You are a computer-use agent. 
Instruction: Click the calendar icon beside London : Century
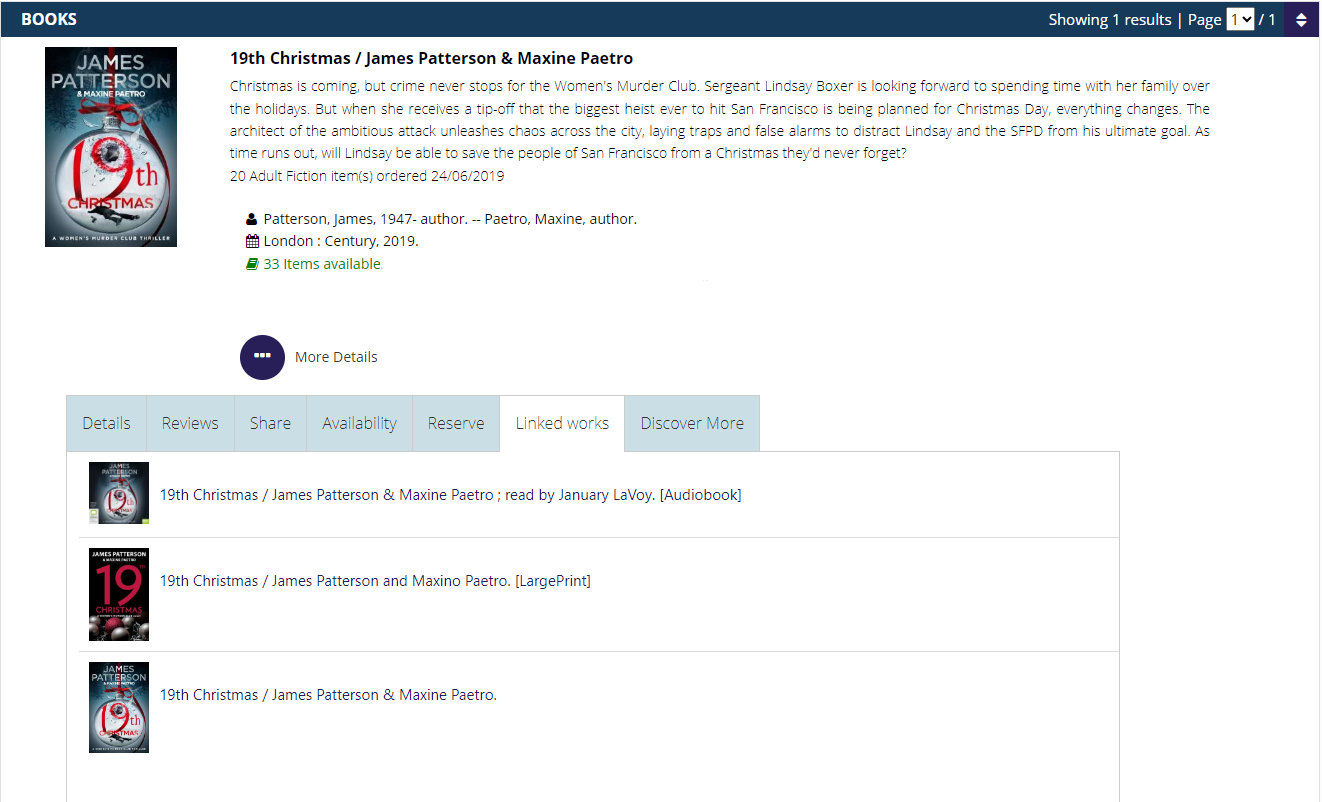click(x=252, y=241)
